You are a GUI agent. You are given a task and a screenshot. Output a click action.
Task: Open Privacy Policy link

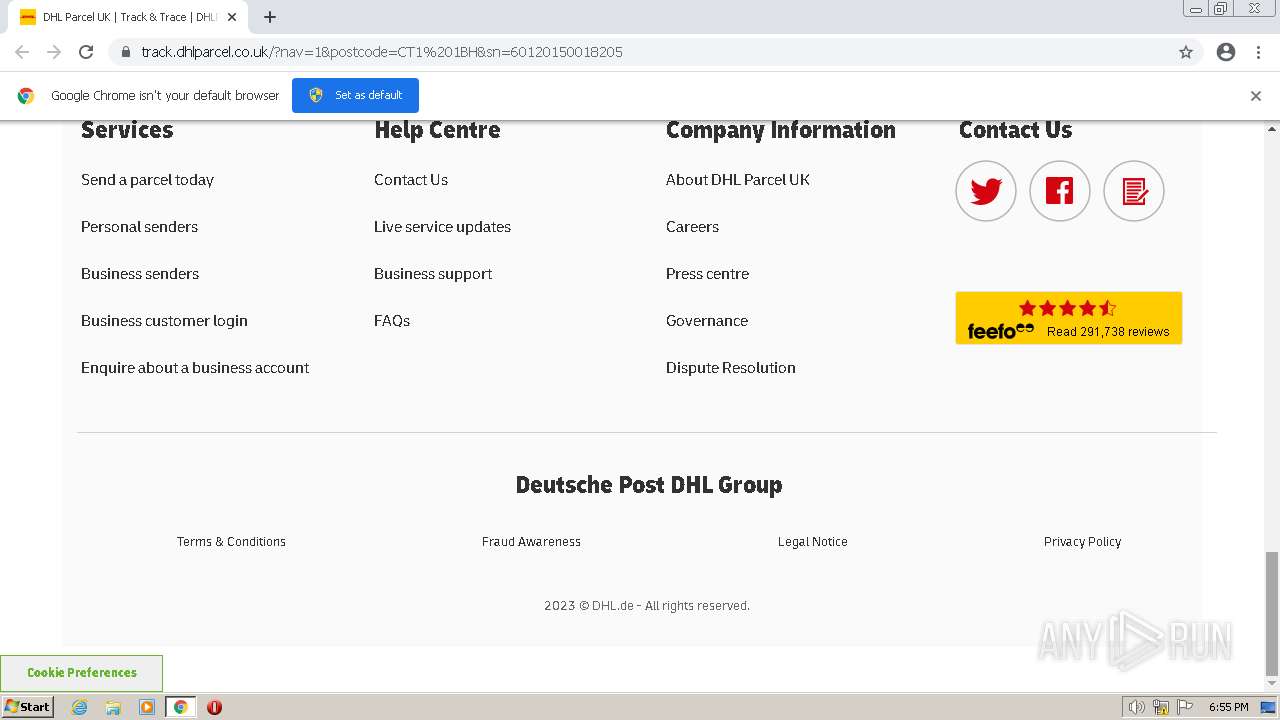(x=1082, y=542)
